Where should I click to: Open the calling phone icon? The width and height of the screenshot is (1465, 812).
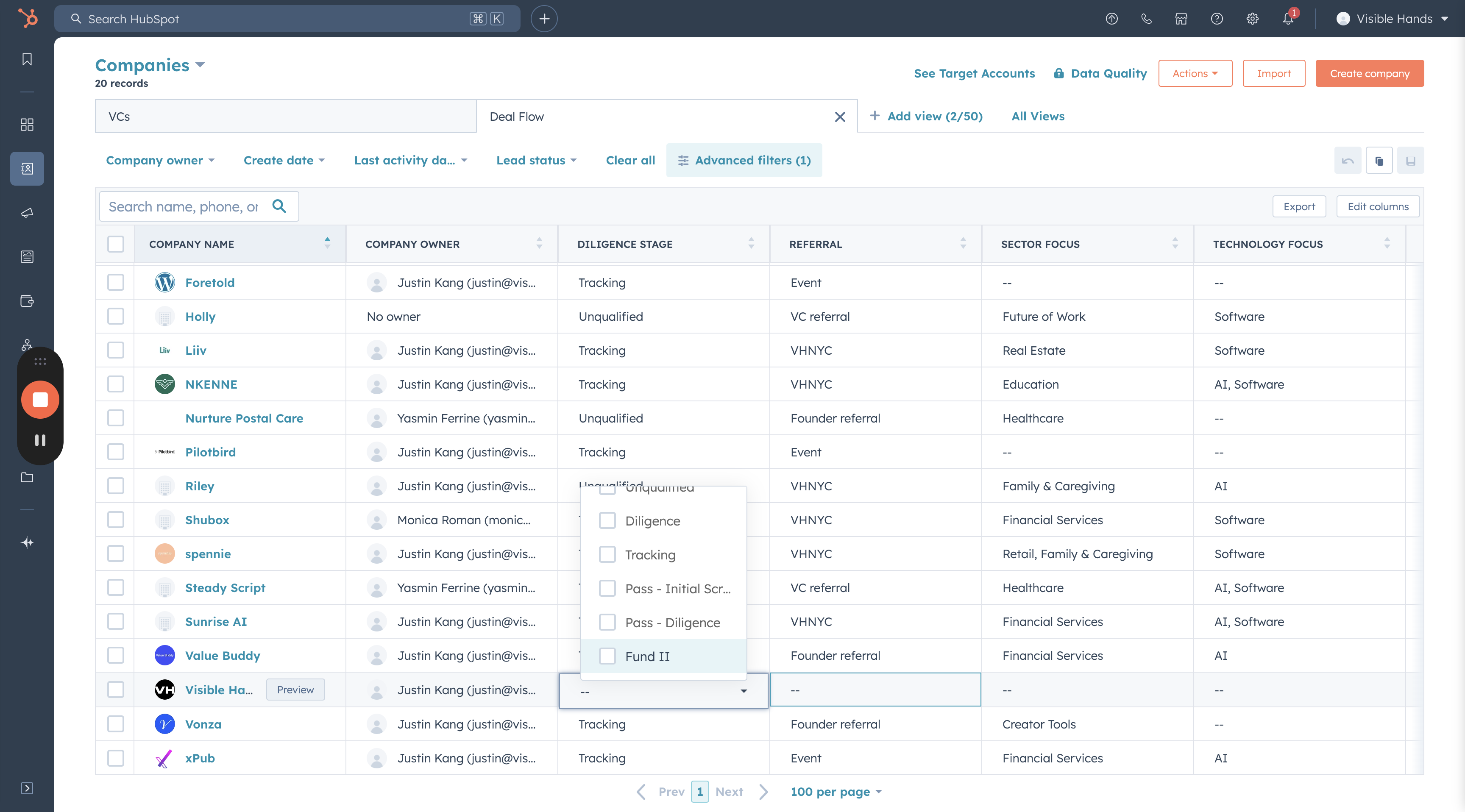pos(1146,19)
